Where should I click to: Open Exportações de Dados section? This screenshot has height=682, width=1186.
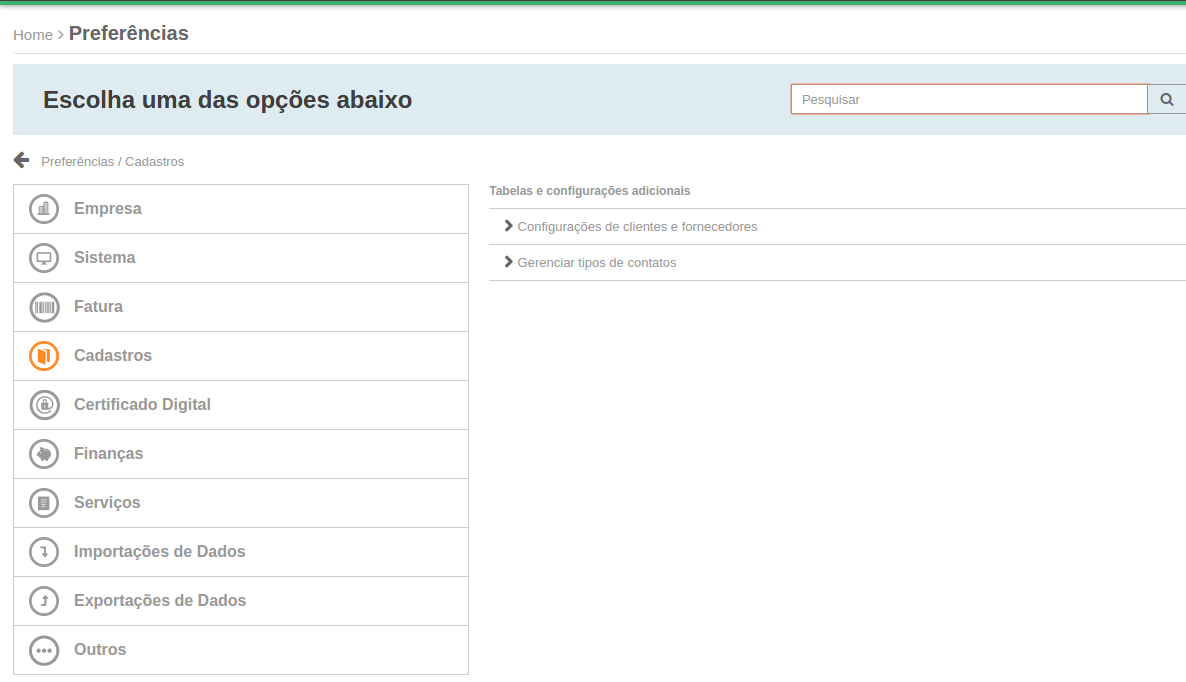(241, 600)
